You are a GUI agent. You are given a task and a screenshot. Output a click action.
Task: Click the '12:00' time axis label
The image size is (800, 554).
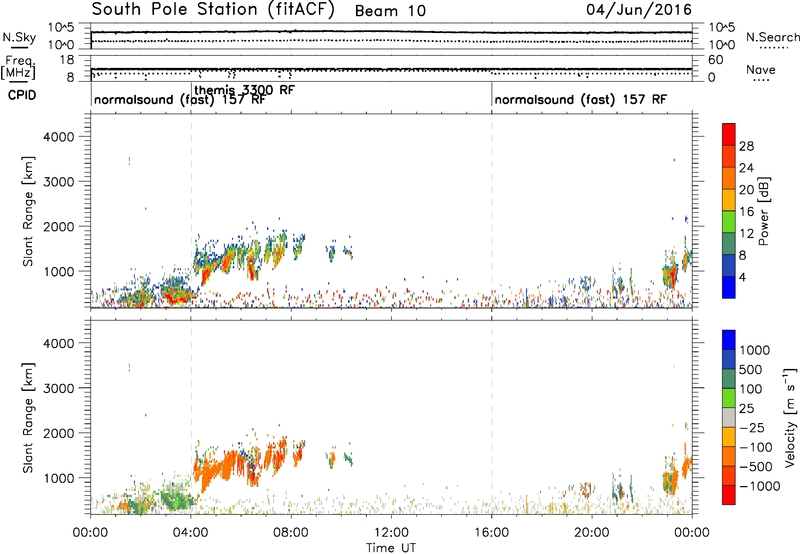pos(391,533)
